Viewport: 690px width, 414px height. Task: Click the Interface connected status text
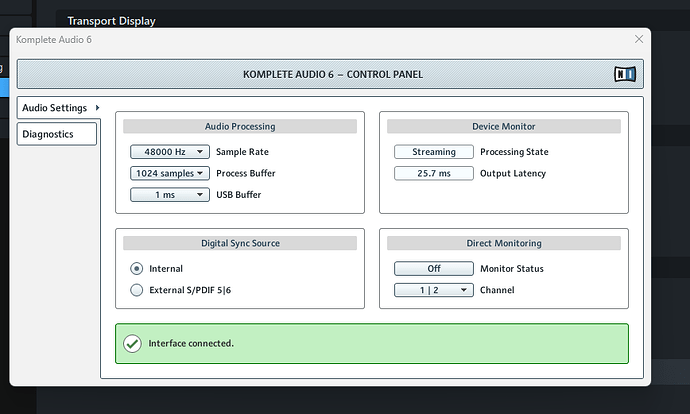(191, 343)
